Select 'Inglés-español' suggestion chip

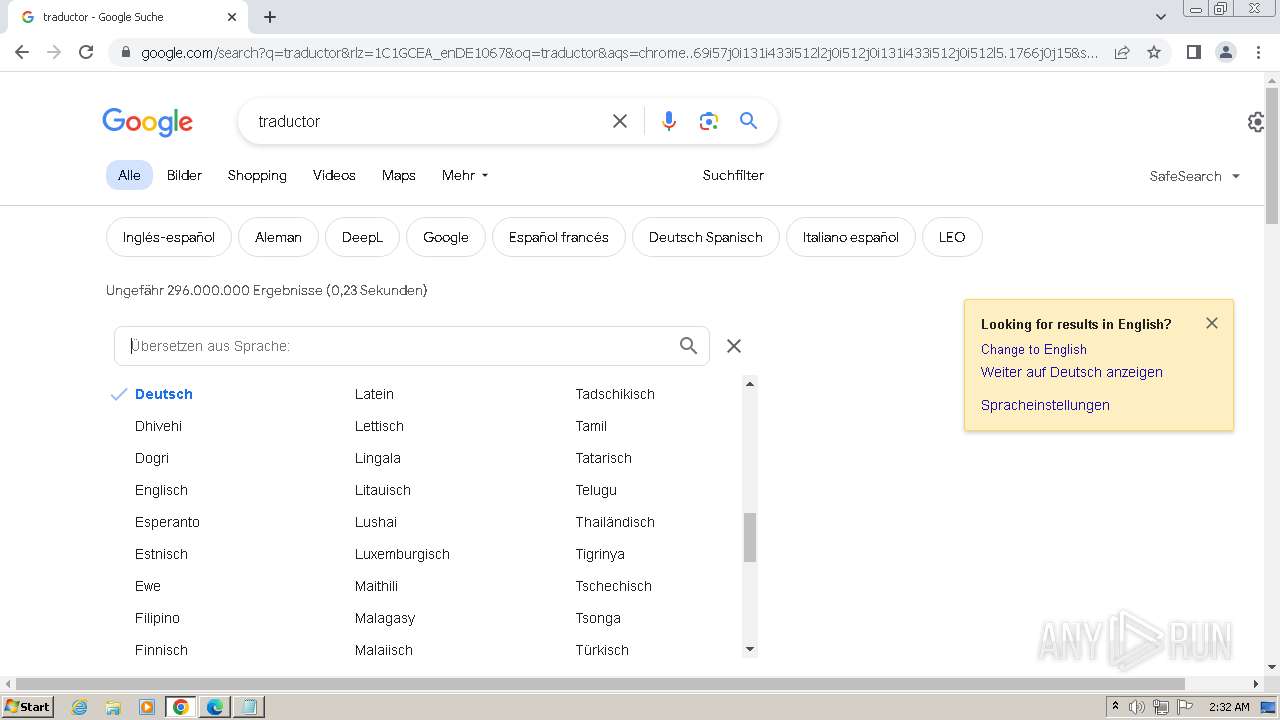tap(169, 237)
